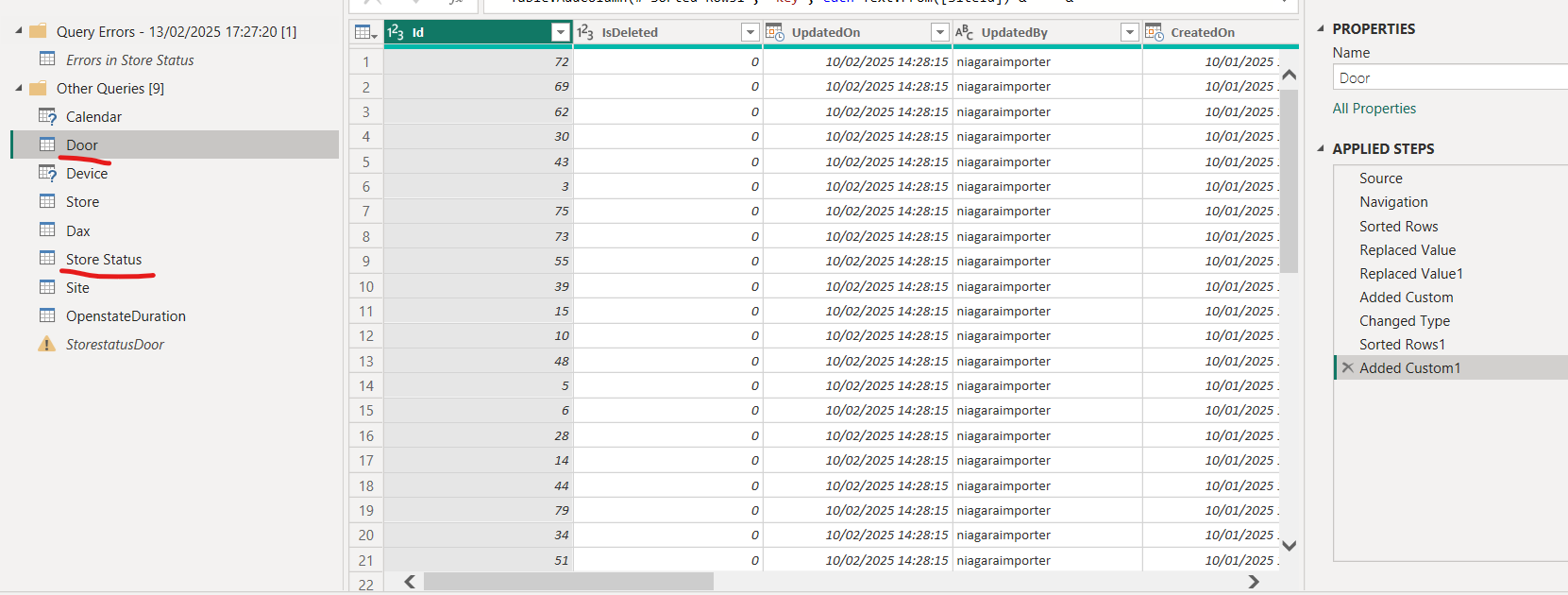Click the Calendar query table icon

tap(47, 116)
